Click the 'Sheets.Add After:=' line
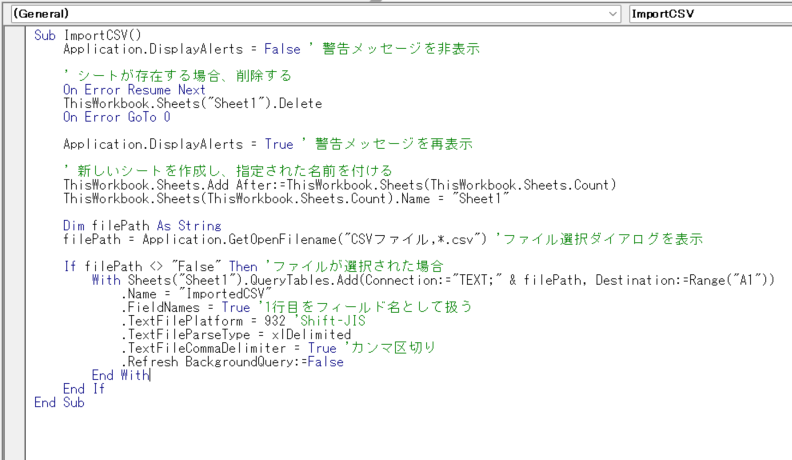 tap(339, 185)
